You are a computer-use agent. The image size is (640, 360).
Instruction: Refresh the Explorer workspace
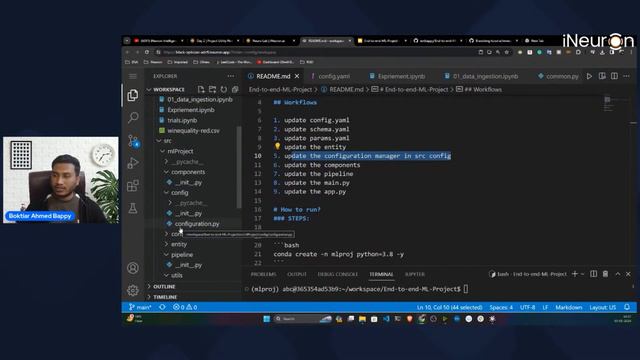click(224, 89)
